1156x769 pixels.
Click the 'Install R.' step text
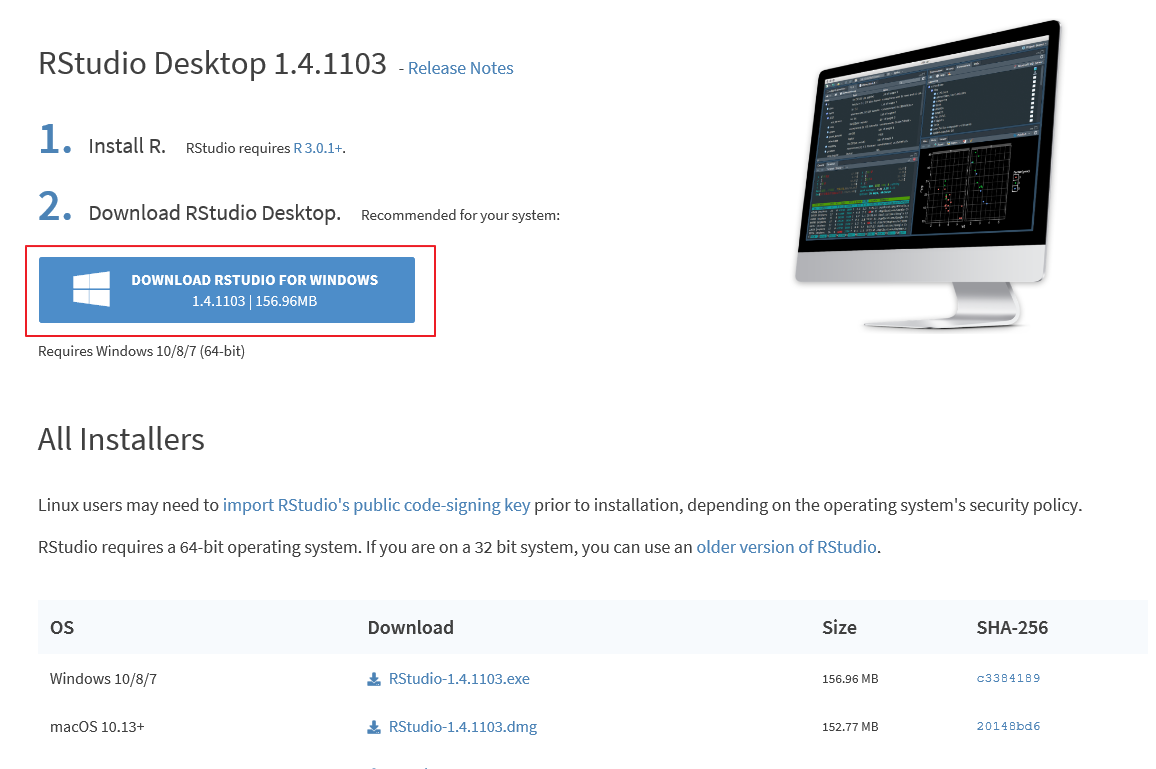(127, 146)
